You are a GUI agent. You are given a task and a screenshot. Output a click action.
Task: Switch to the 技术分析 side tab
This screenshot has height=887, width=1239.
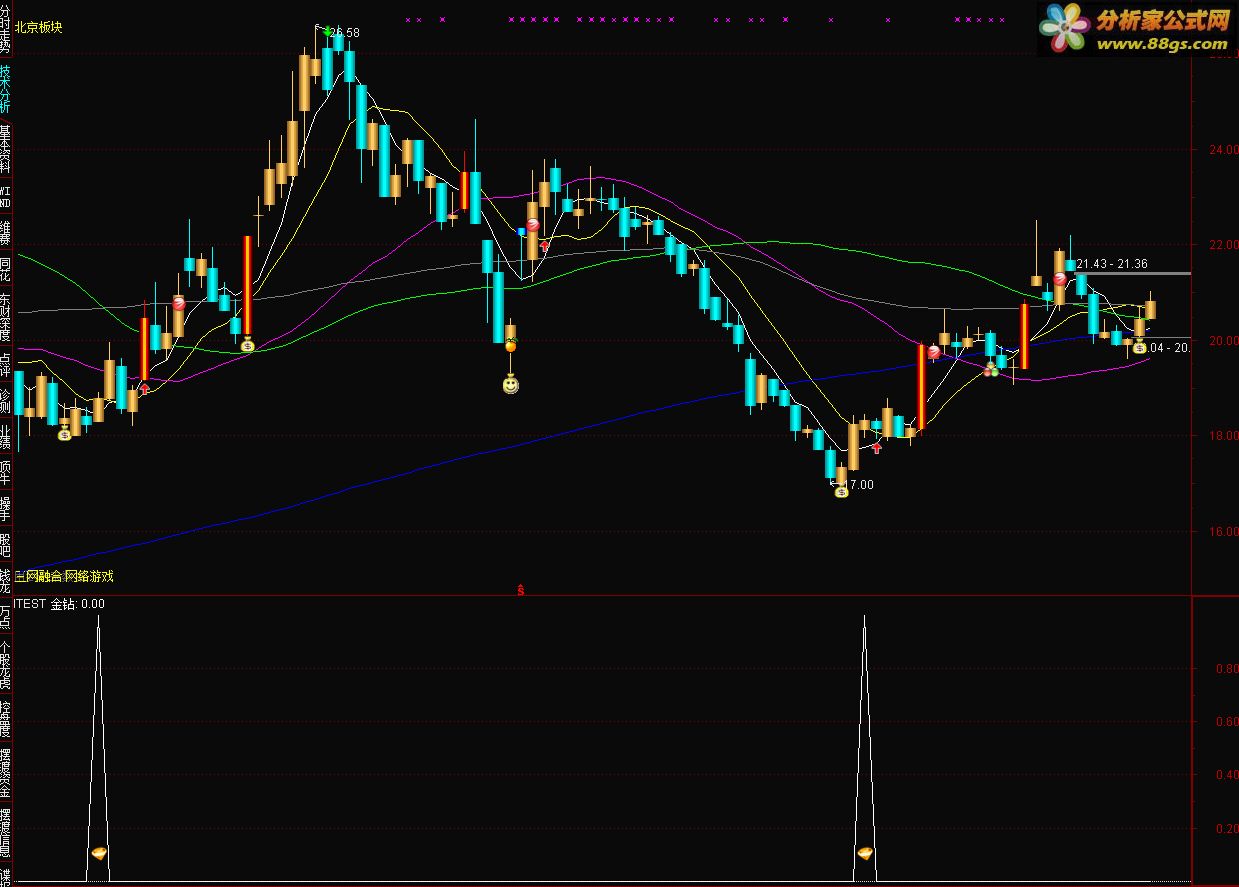point(6,90)
